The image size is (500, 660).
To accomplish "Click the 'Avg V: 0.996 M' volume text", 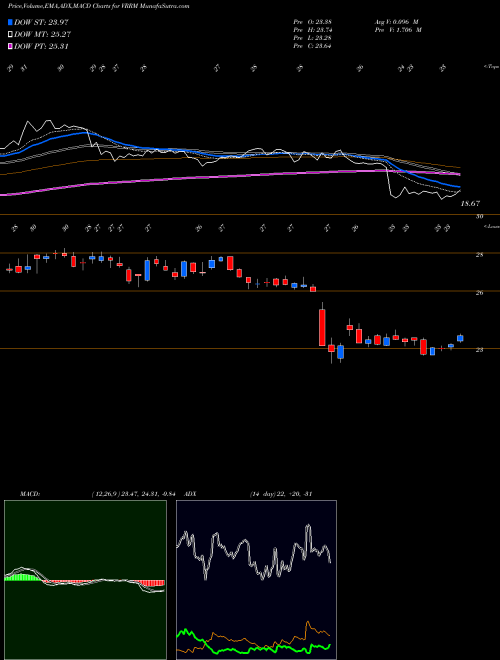I will [x=396, y=21].
